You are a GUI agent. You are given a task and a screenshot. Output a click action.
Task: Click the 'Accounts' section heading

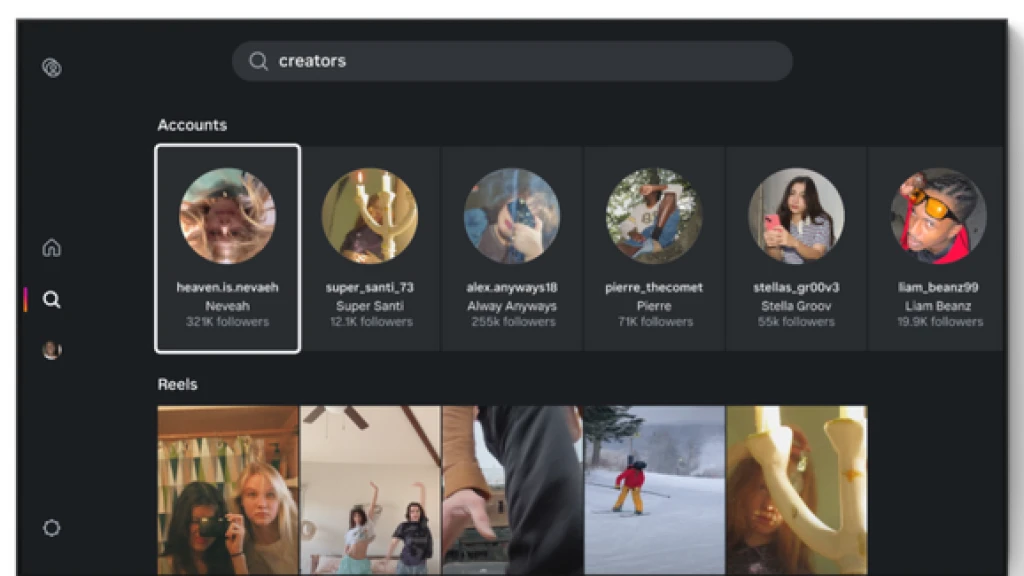(x=192, y=125)
